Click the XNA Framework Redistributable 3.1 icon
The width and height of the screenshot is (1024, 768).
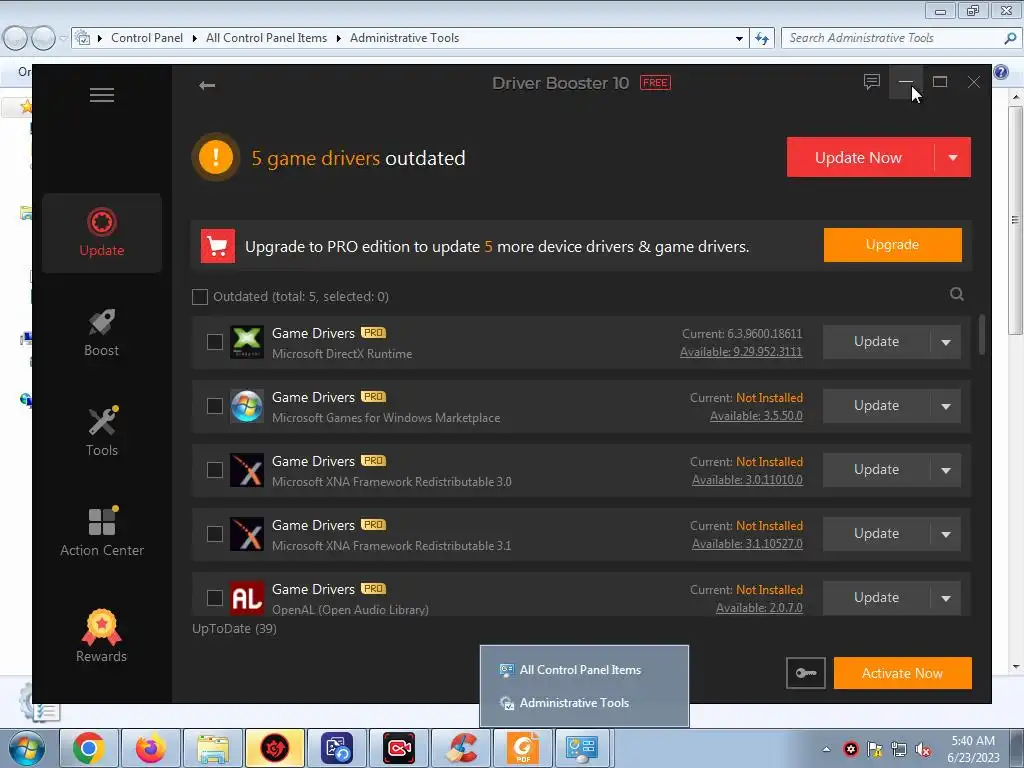click(247, 534)
